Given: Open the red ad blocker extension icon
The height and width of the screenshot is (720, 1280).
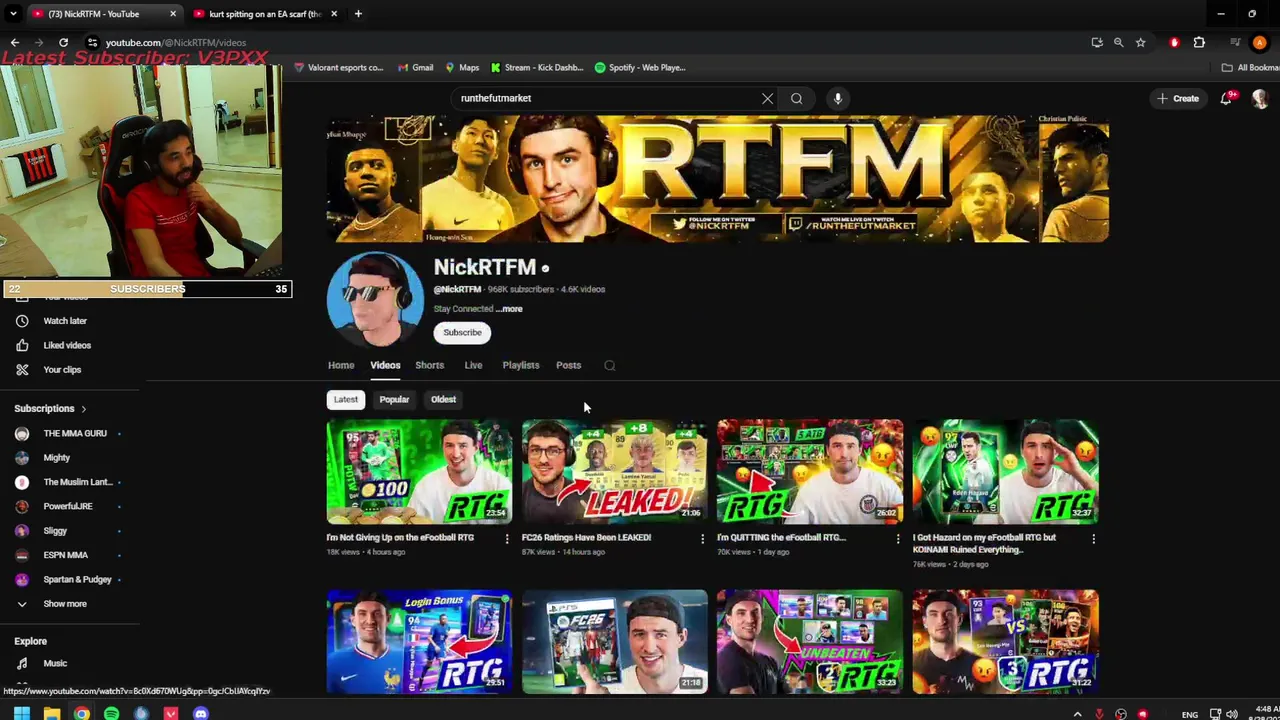Looking at the screenshot, I should (1174, 42).
